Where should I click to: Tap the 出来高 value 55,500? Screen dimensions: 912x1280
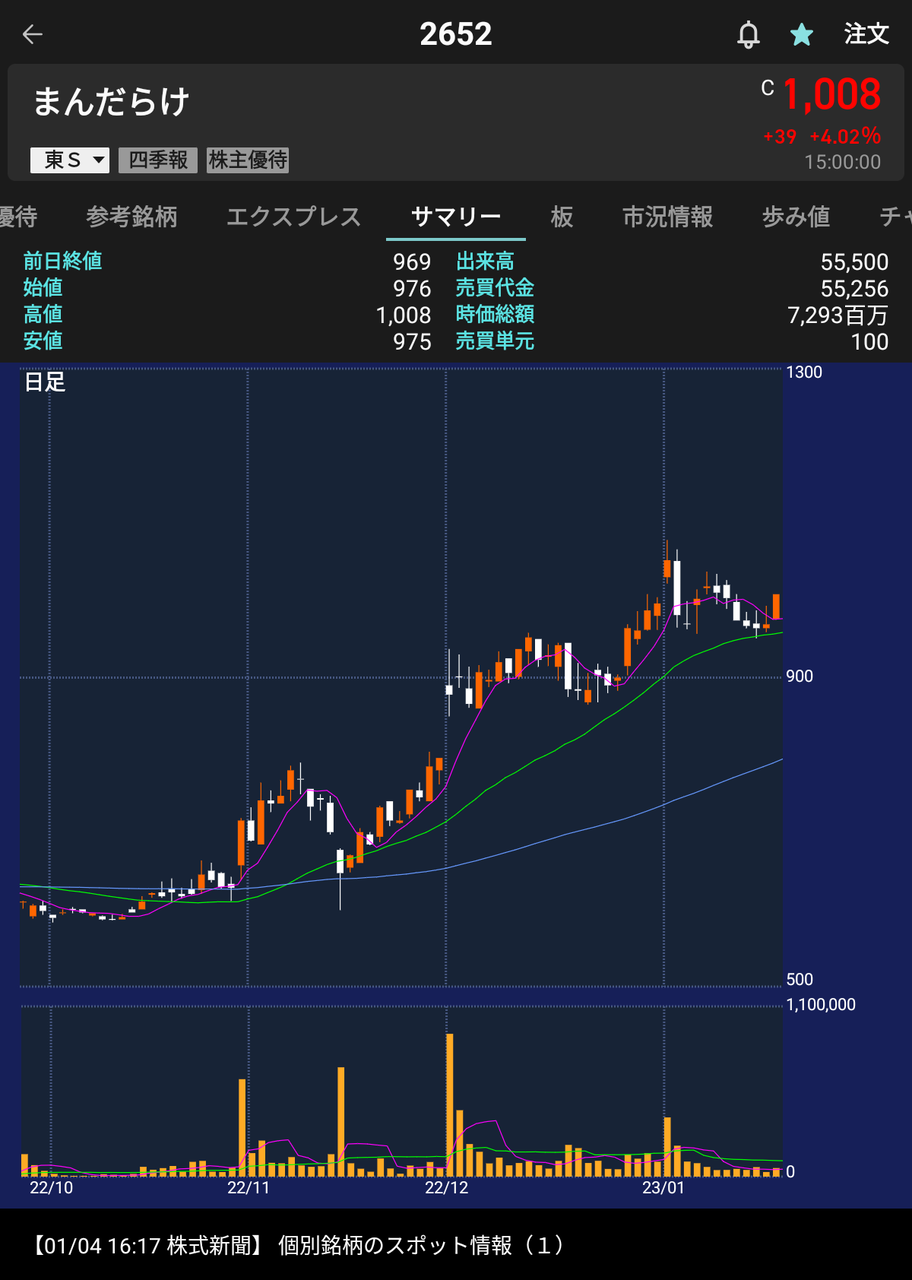pyautogui.click(x=854, y=262)
